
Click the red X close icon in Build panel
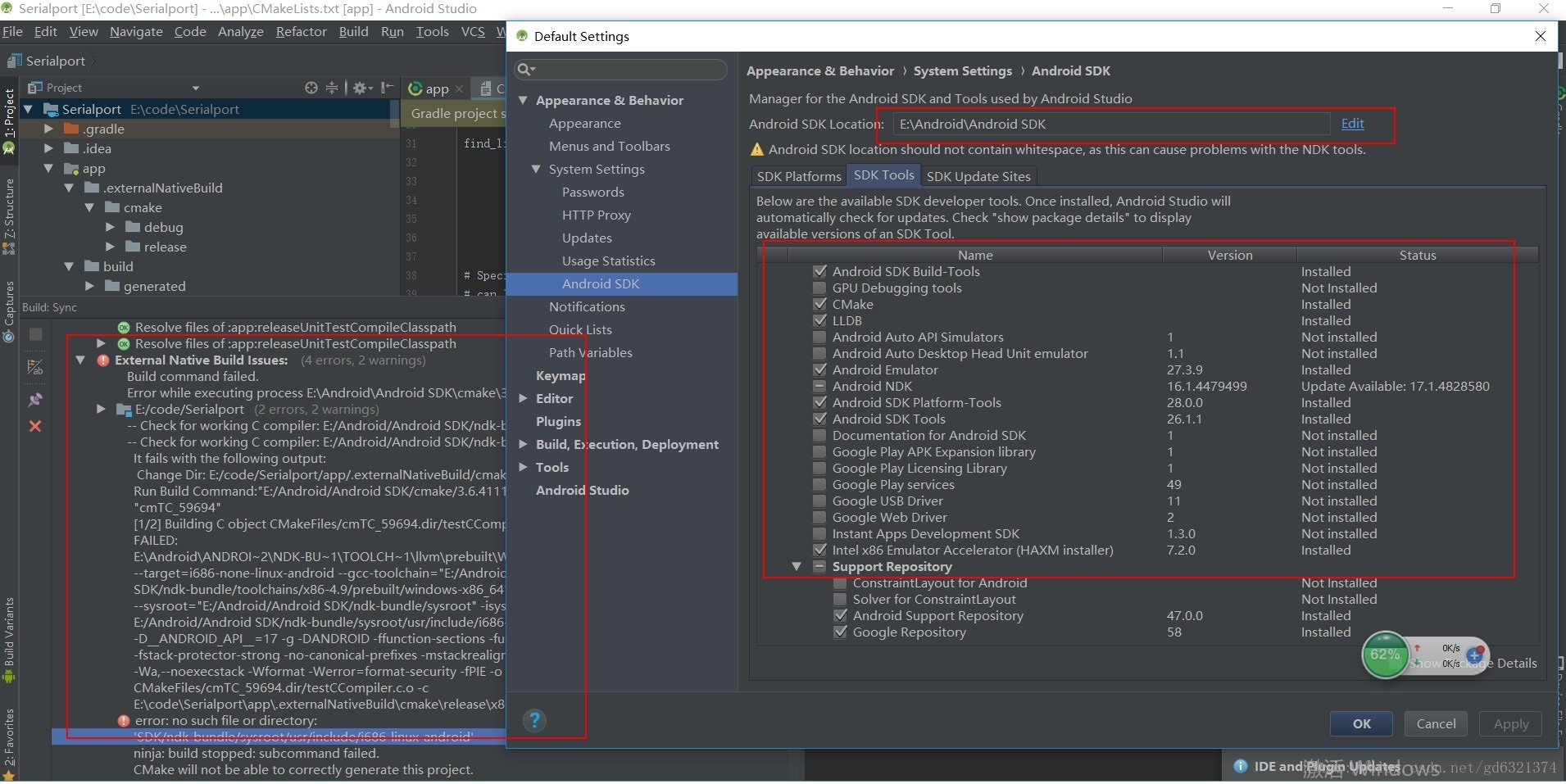pos(35,426)
